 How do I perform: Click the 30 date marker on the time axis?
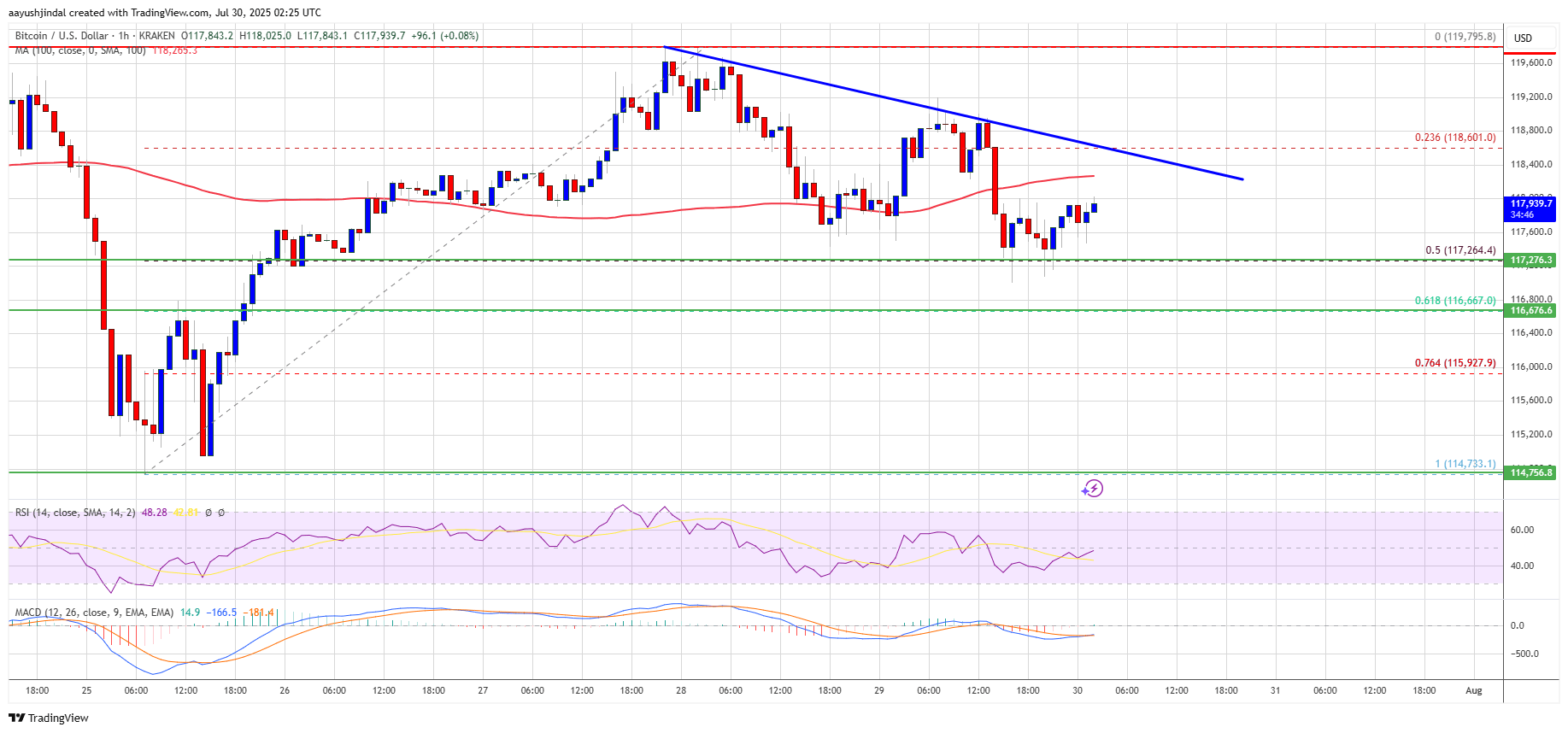(x=1078, y=690)
